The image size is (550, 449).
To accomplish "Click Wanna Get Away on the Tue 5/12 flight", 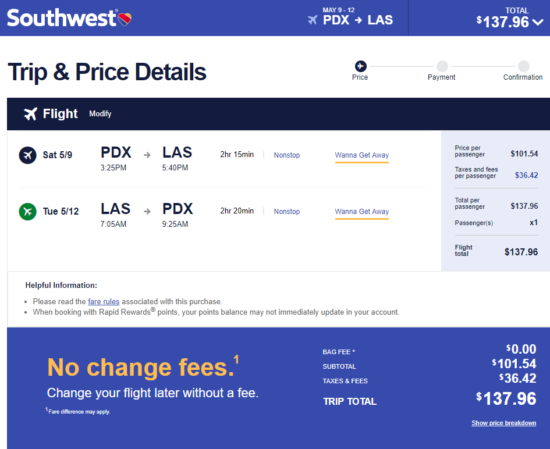I will click(x=362, y=212).
